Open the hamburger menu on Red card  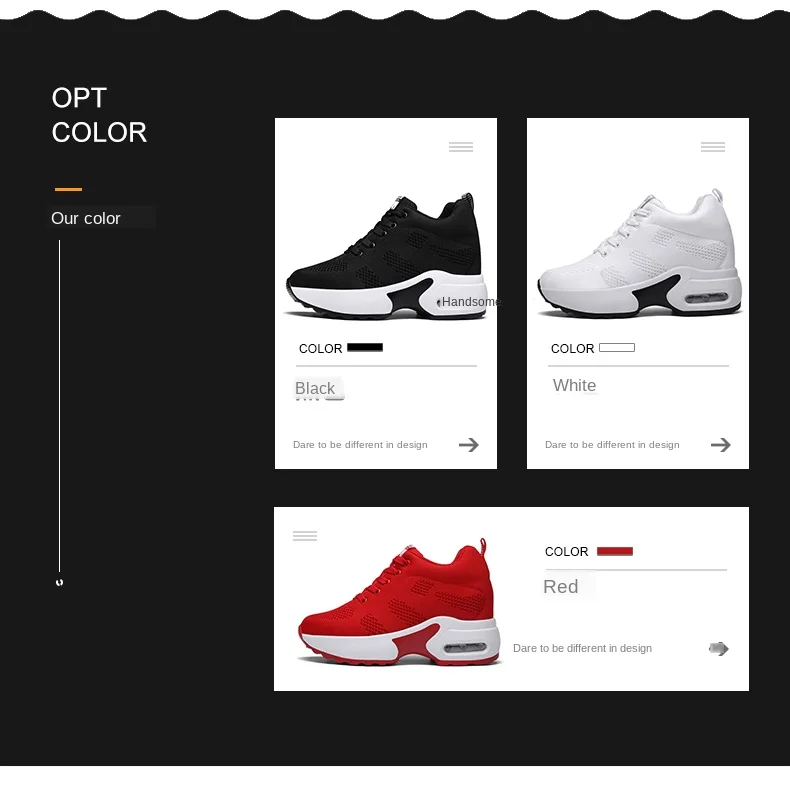[x=305, y=536]
